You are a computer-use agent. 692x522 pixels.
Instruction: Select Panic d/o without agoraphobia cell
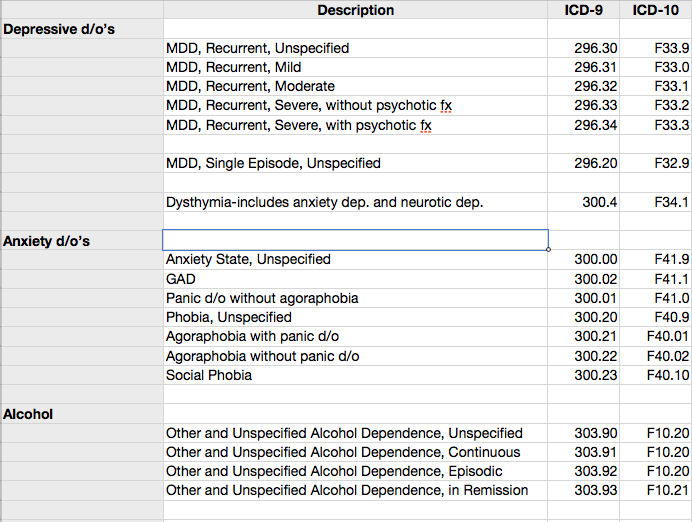[x=262, y=298]
